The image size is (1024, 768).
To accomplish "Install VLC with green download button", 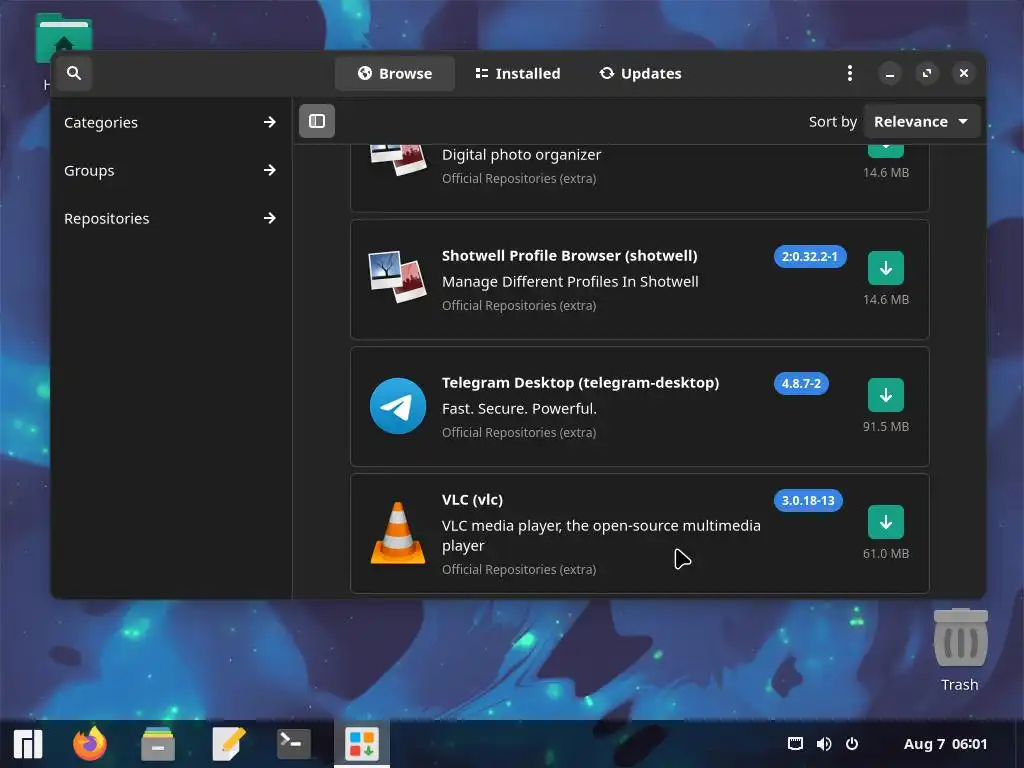I will 886,522.
